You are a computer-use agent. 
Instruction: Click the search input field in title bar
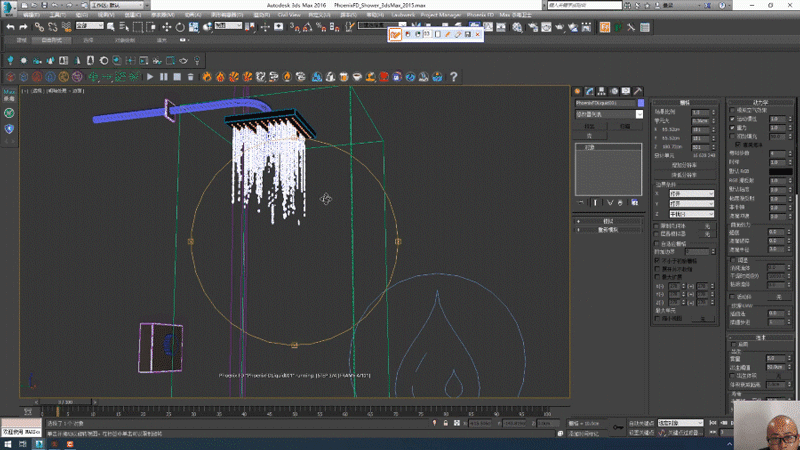click(585, 5)
